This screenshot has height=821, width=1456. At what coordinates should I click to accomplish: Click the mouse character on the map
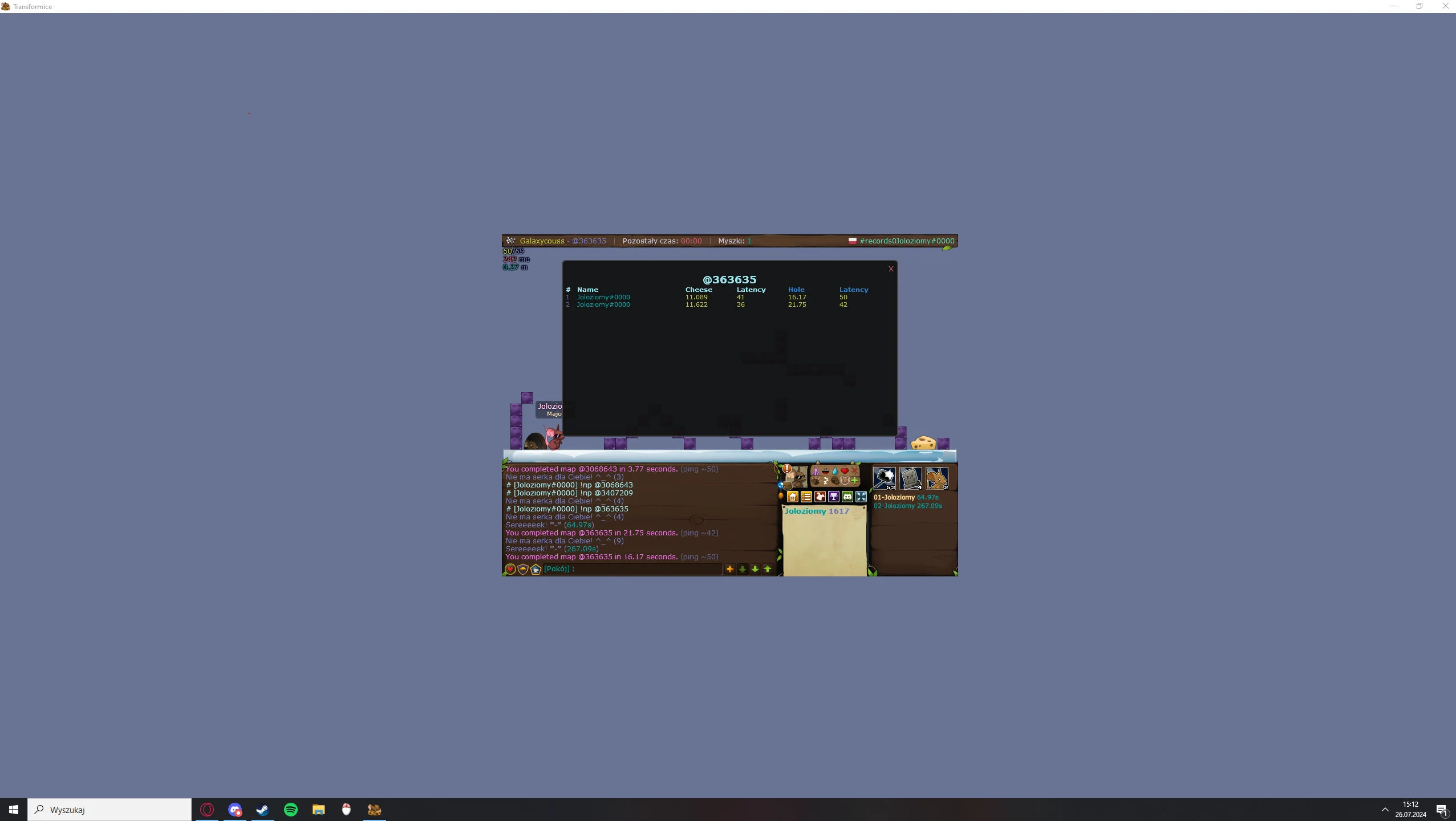click(553, 438)
